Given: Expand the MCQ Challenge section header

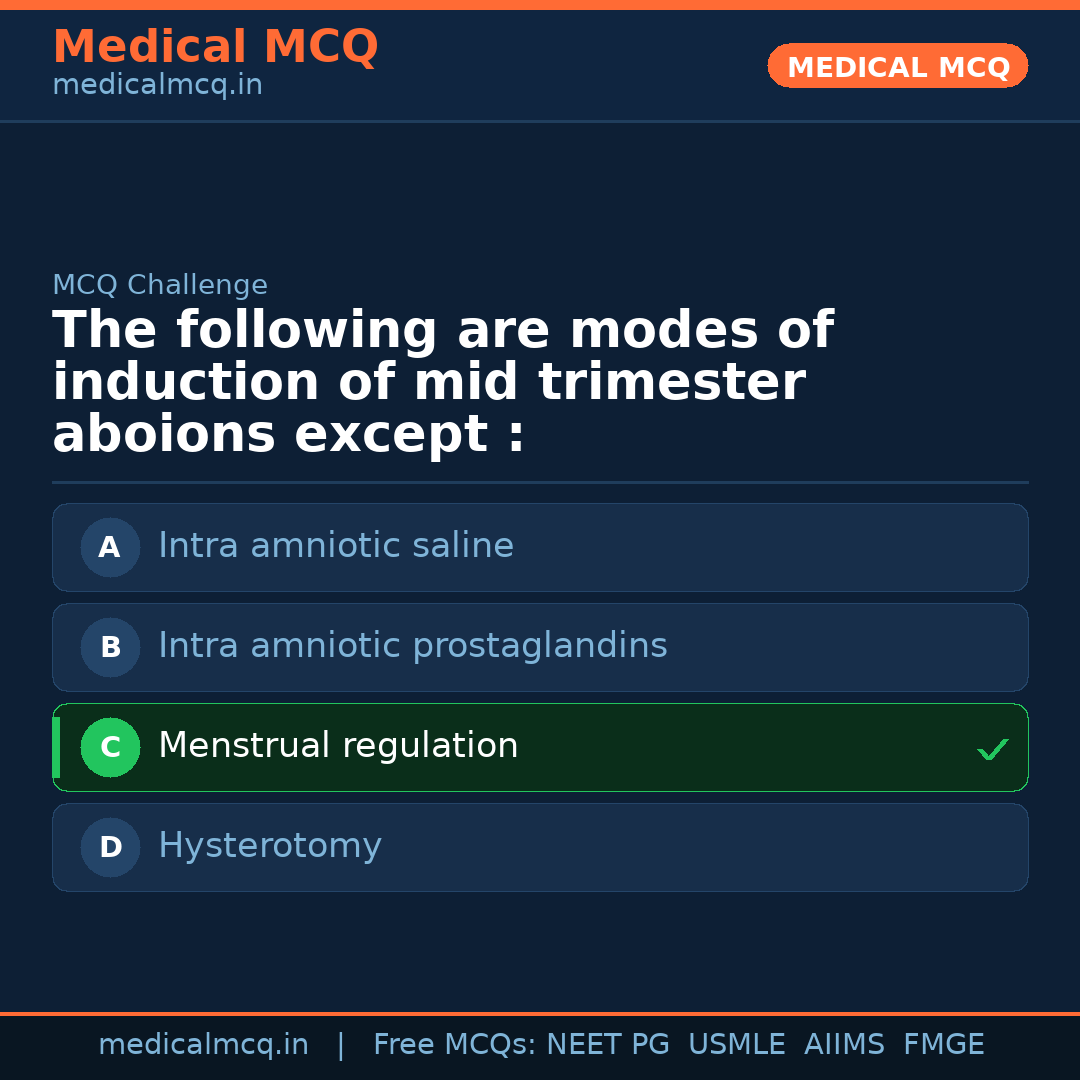Looking at the screenshot, I should click(x=160, y=285).
